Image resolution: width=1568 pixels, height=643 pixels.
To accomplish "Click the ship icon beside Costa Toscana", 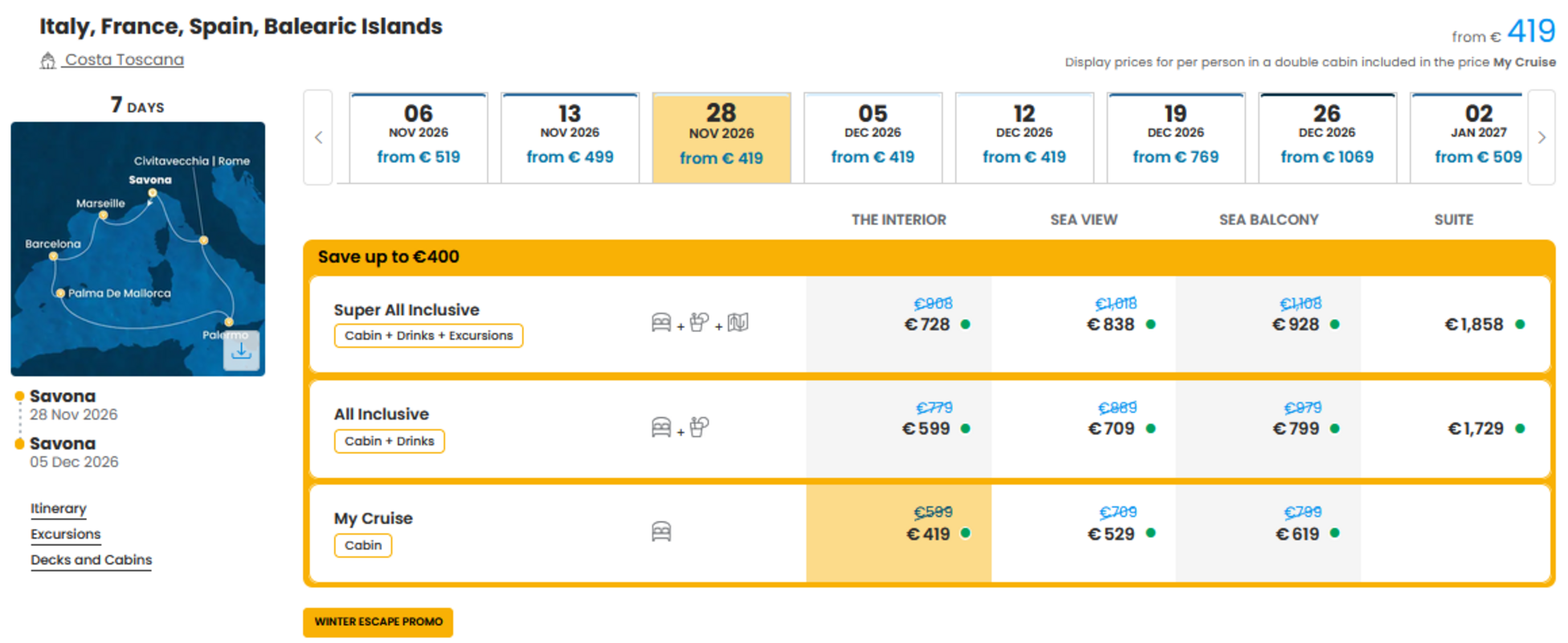I will point(48,60).
